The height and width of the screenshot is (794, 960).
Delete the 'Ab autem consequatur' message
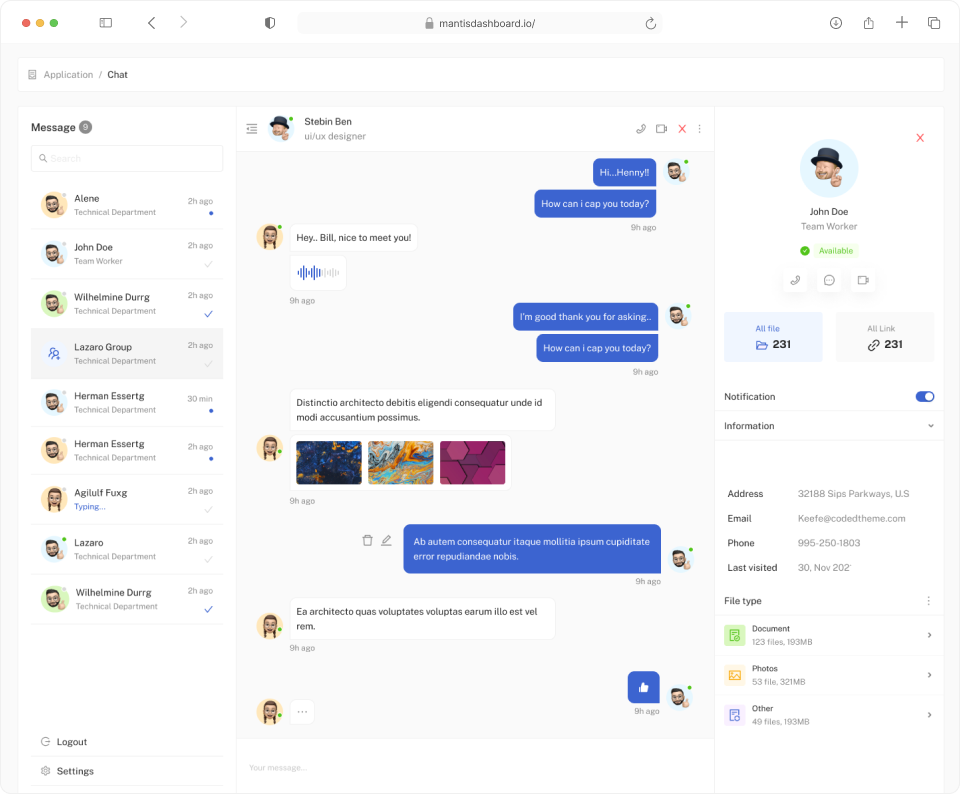click(x=367, y=540)
